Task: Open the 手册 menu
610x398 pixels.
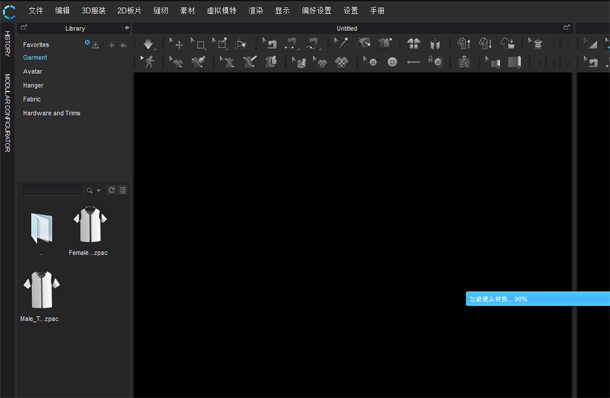Action: [x=377, y=11]
